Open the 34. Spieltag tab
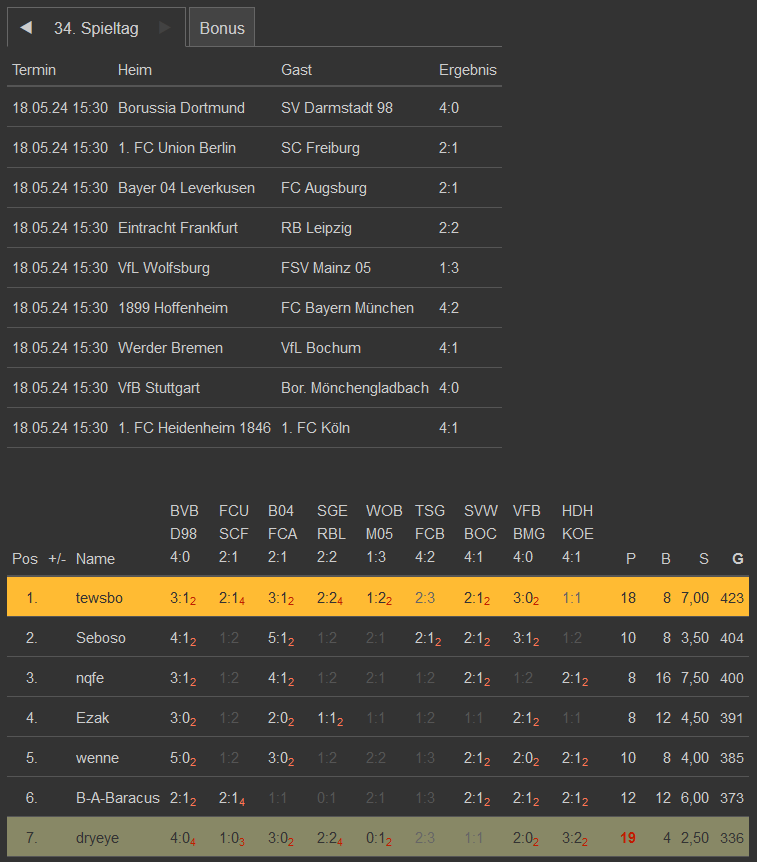 click(x=96, y=28)
